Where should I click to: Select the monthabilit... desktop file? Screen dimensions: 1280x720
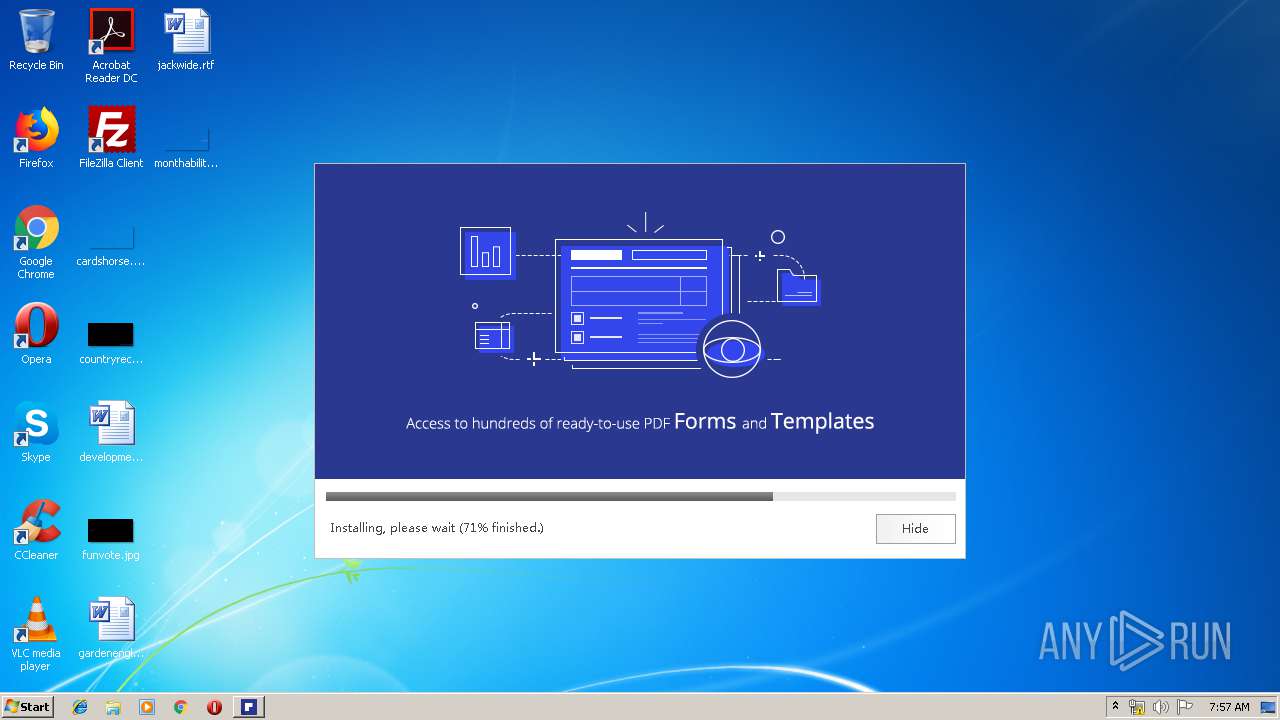coord(186,148)
